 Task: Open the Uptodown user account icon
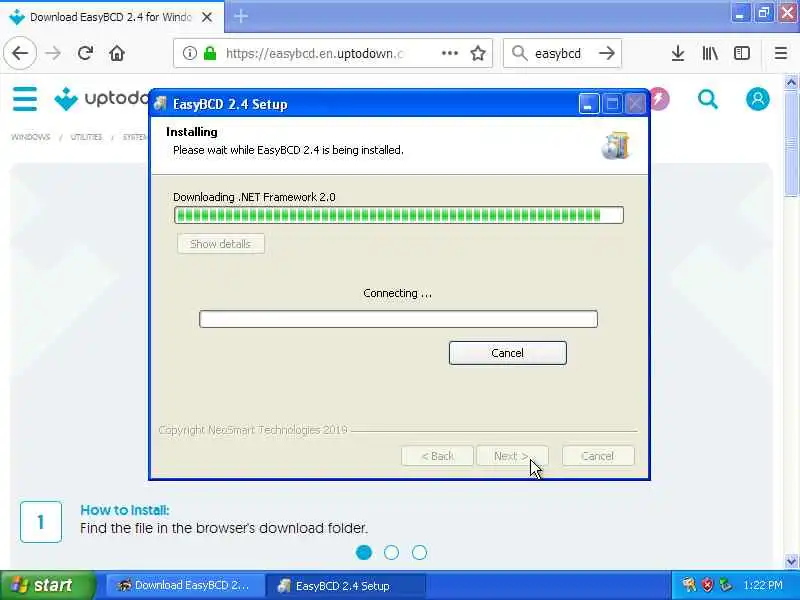coord(758,99)
